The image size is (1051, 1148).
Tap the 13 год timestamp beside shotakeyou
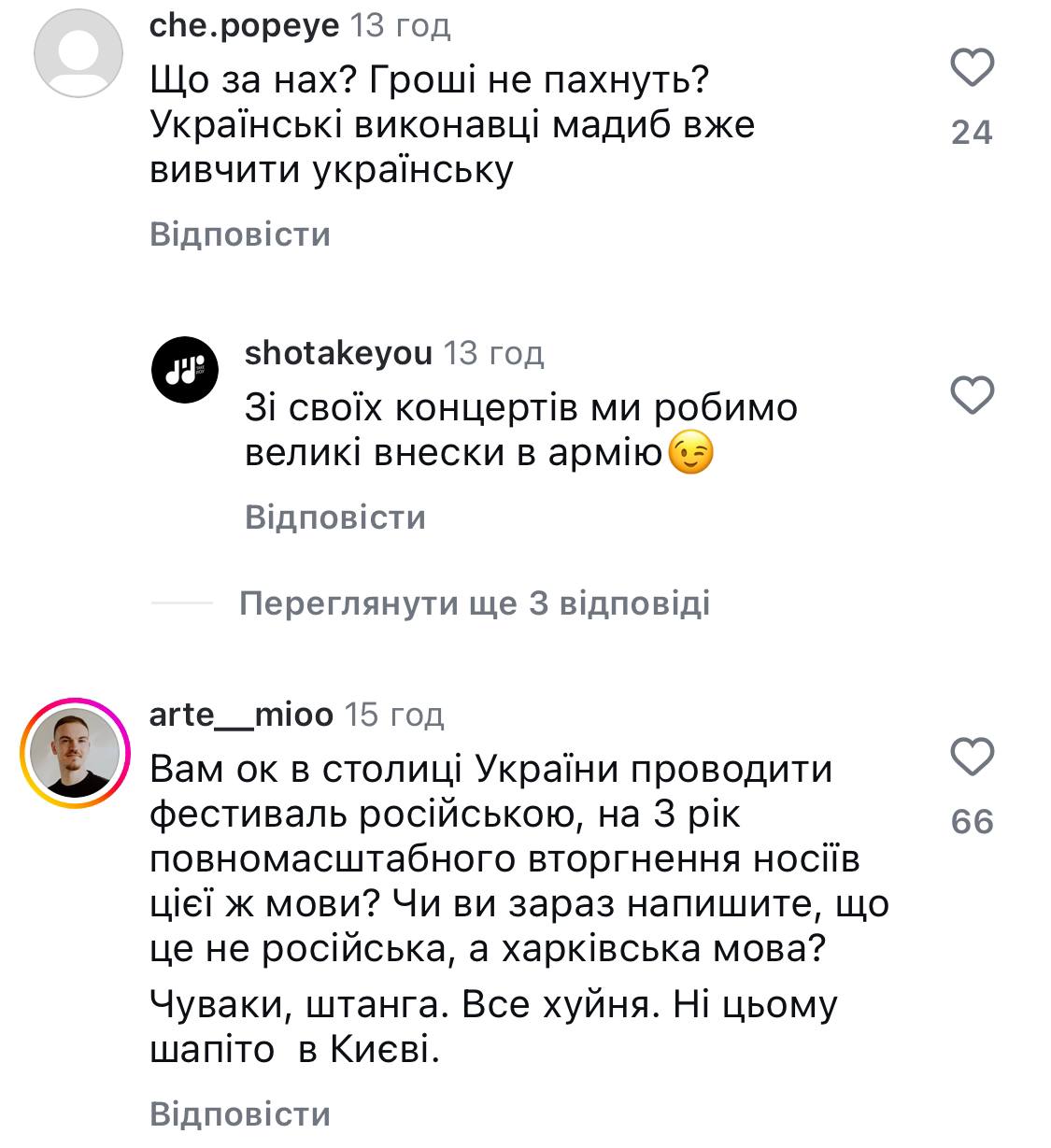coord(493,353)
